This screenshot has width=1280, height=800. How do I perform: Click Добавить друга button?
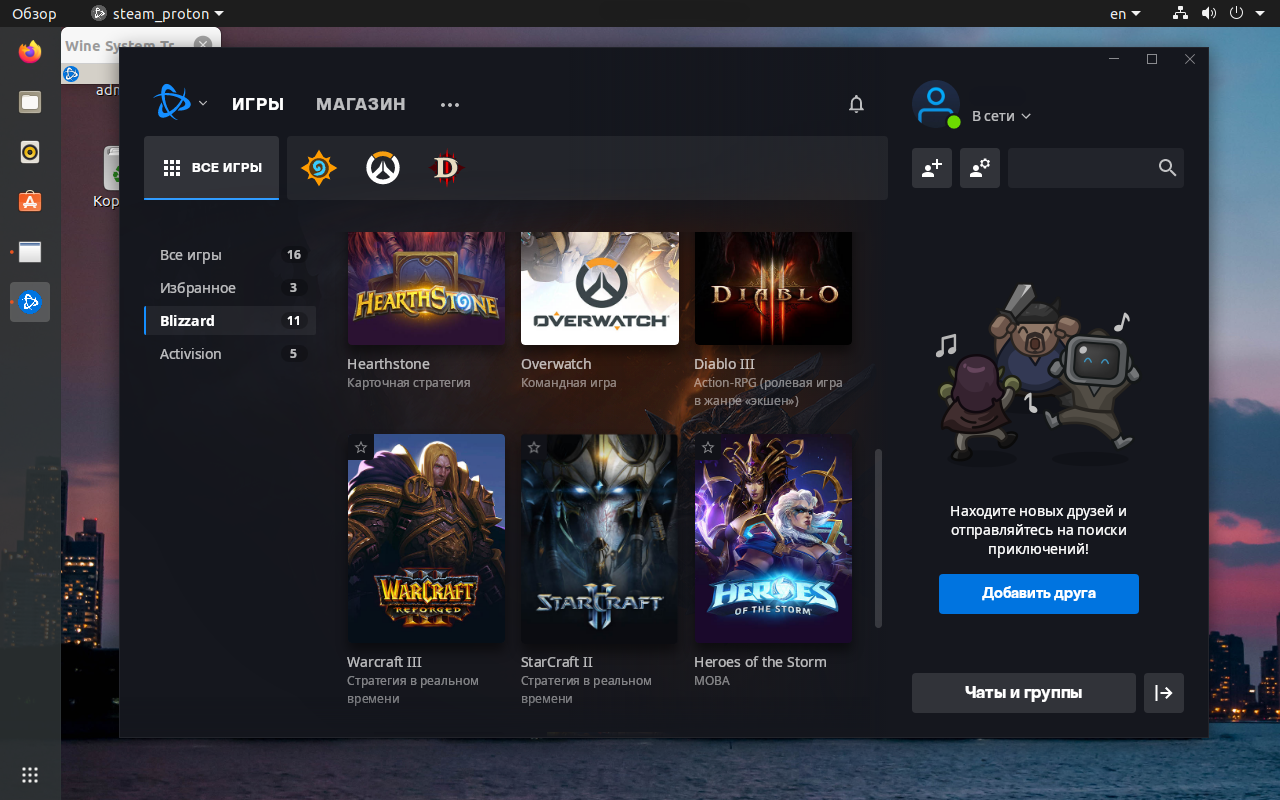point(1039,593)
